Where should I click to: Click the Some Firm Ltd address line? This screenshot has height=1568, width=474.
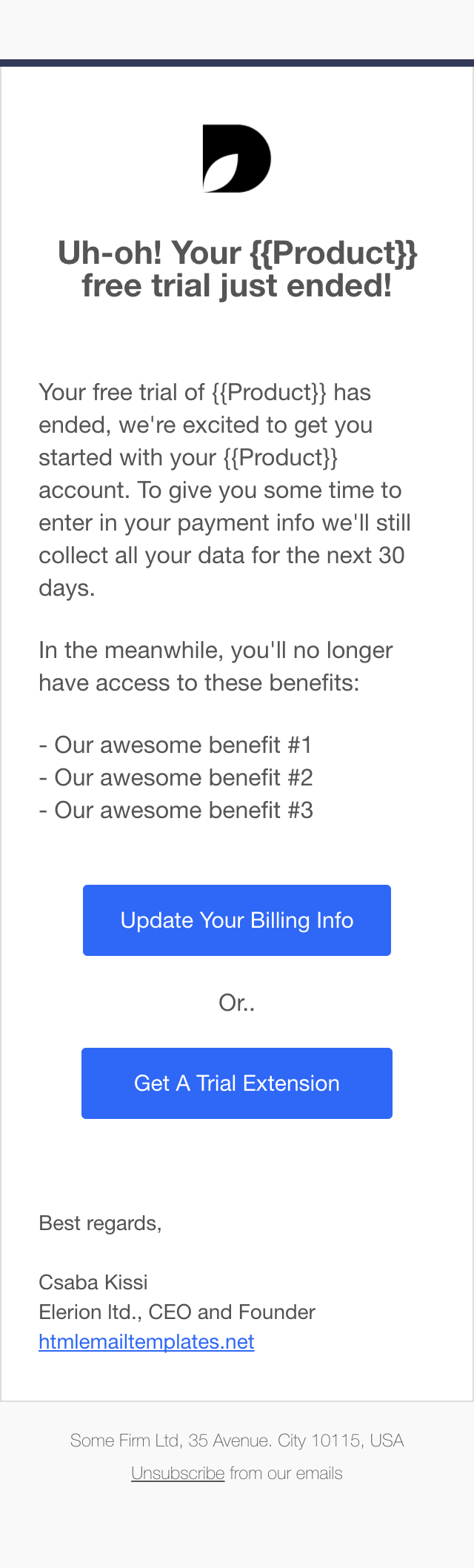pyautogui.click(x=237, y=1441)
